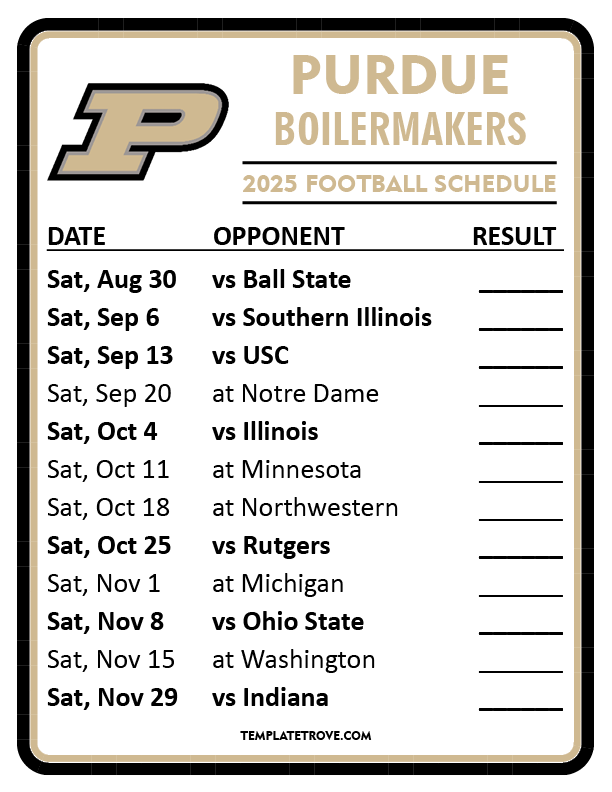Image resolution: width=612 pixels, height=792 pixels.
Task: Select the 'at Minnesota' row text
Action: point(287,470)
